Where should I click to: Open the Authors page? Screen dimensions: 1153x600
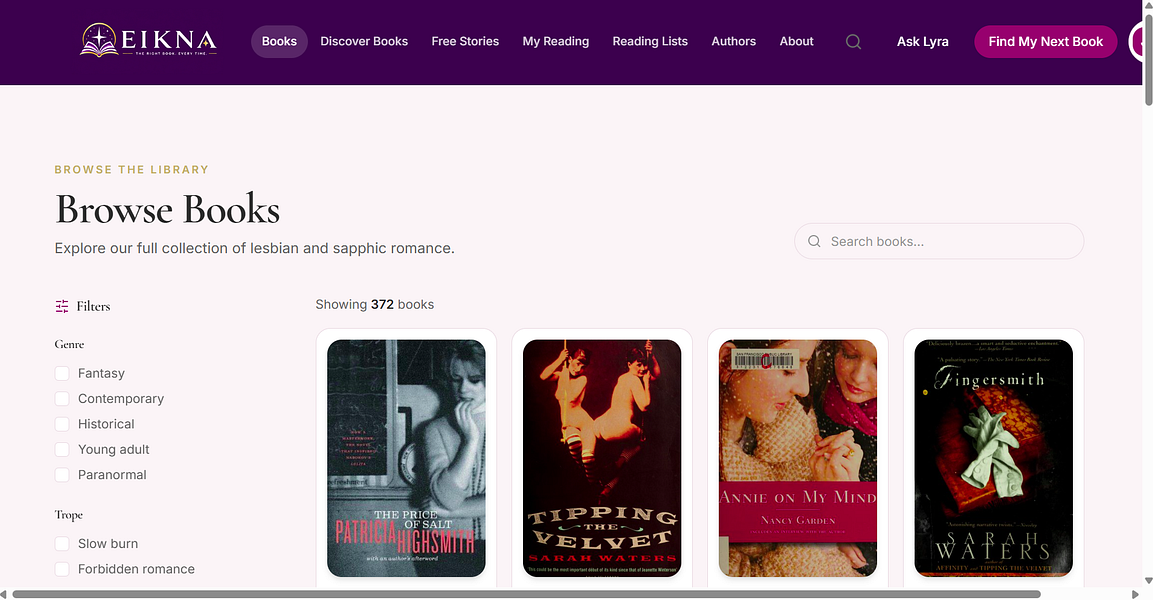click(733, 41)
